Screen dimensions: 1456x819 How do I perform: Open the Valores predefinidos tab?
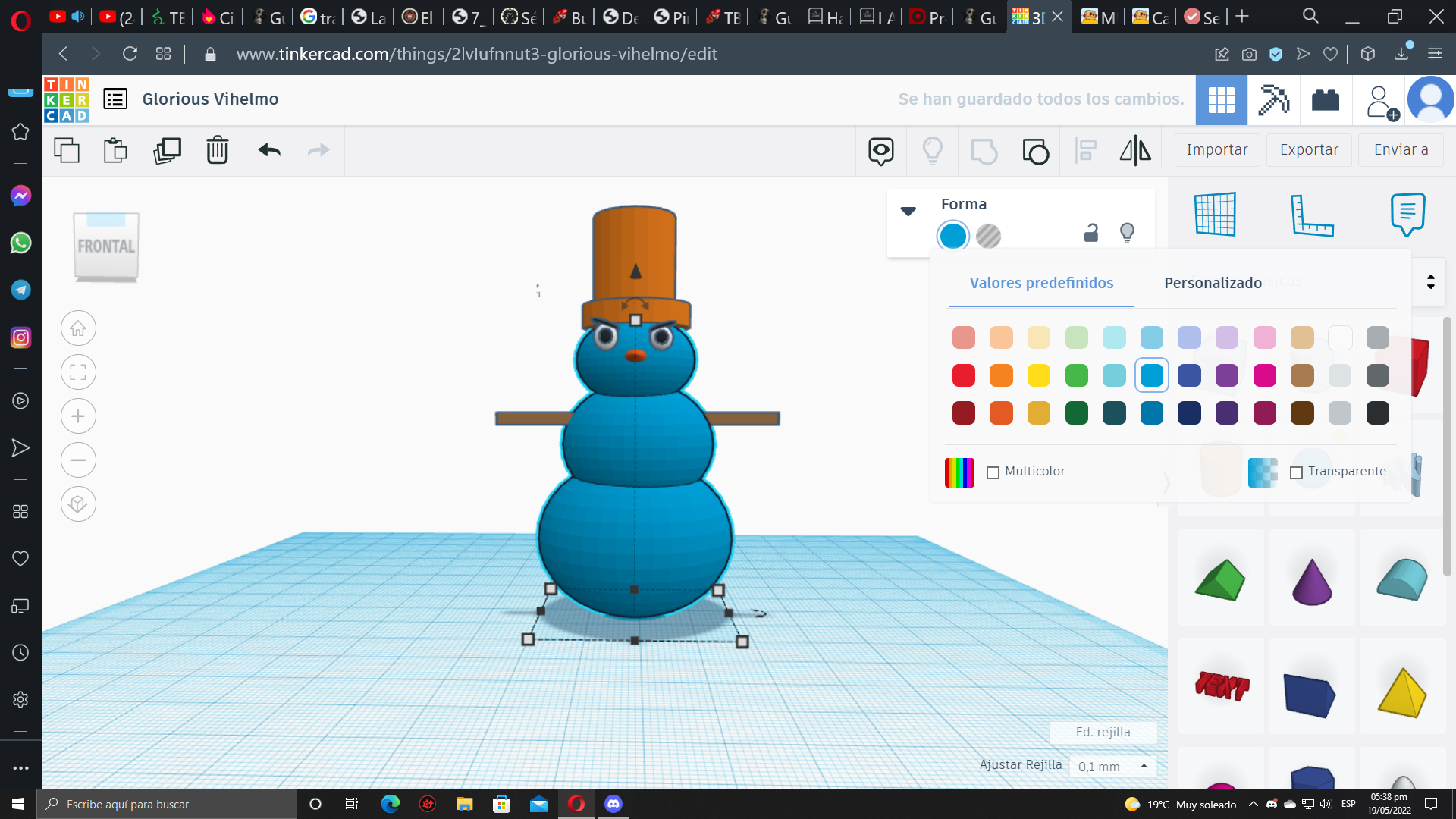click(x=1041, y=283)
